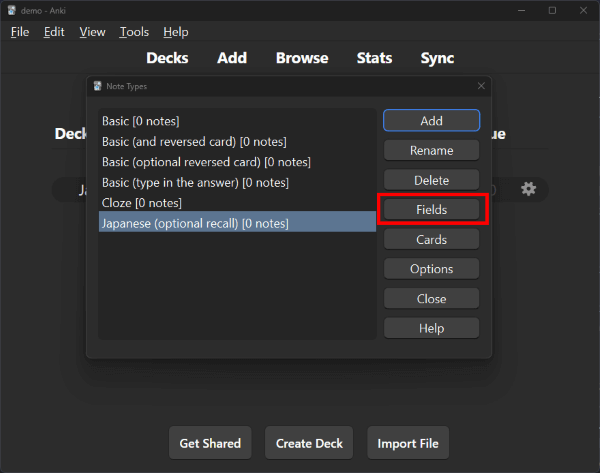Viewport: 600px width, 473px height.
Task: Select Japanese (optional recall) note type
Action: click(x=237, y=223)
